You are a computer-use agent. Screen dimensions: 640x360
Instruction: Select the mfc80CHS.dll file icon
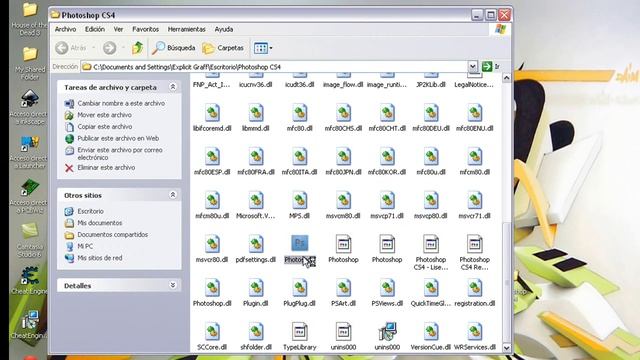point(343,113)
